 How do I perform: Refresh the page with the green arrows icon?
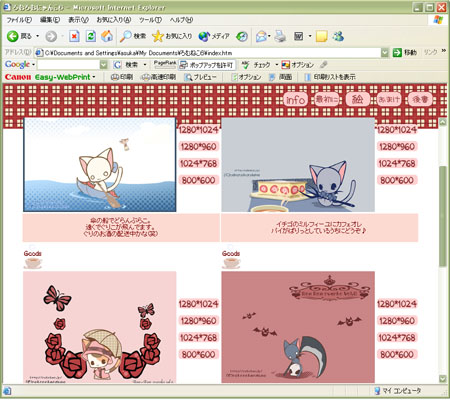pos(90,36)
